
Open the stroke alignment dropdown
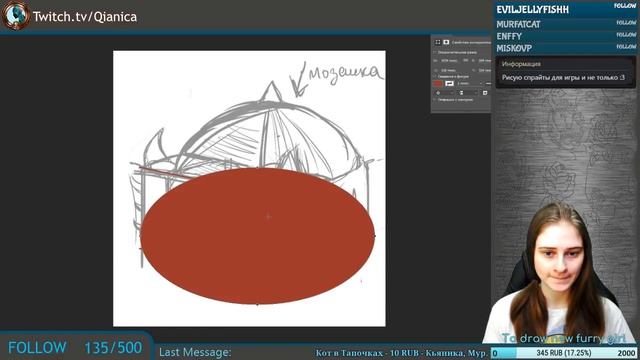coord(443,93)
